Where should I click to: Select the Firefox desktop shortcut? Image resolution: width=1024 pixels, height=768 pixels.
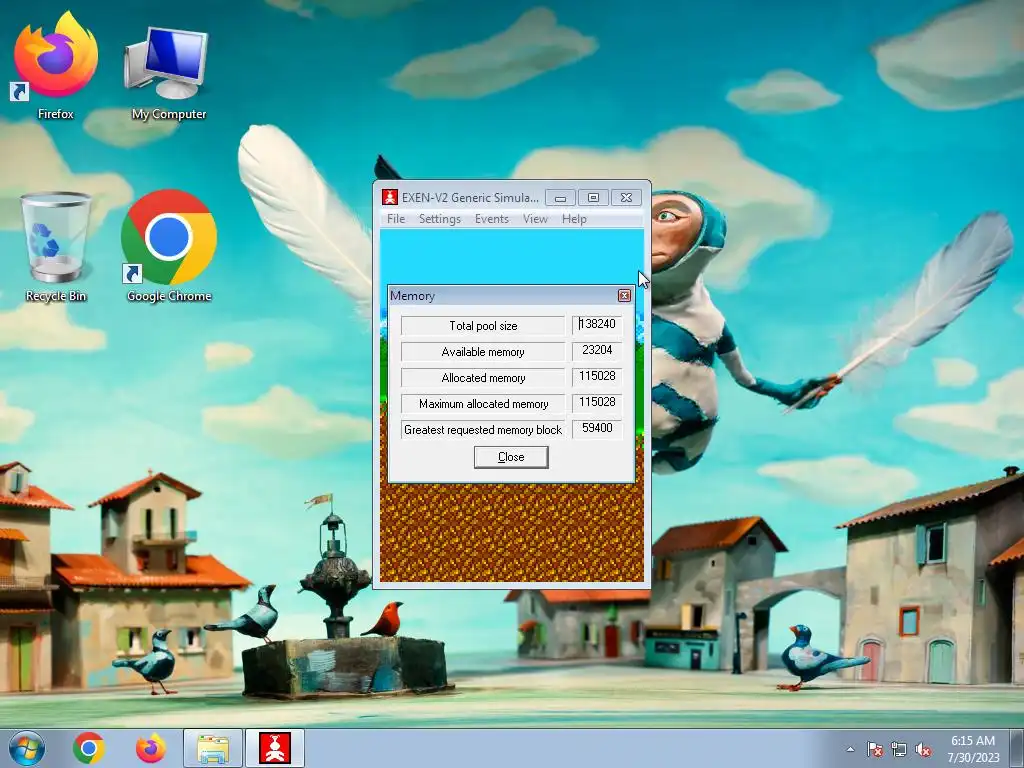(56, 65)
